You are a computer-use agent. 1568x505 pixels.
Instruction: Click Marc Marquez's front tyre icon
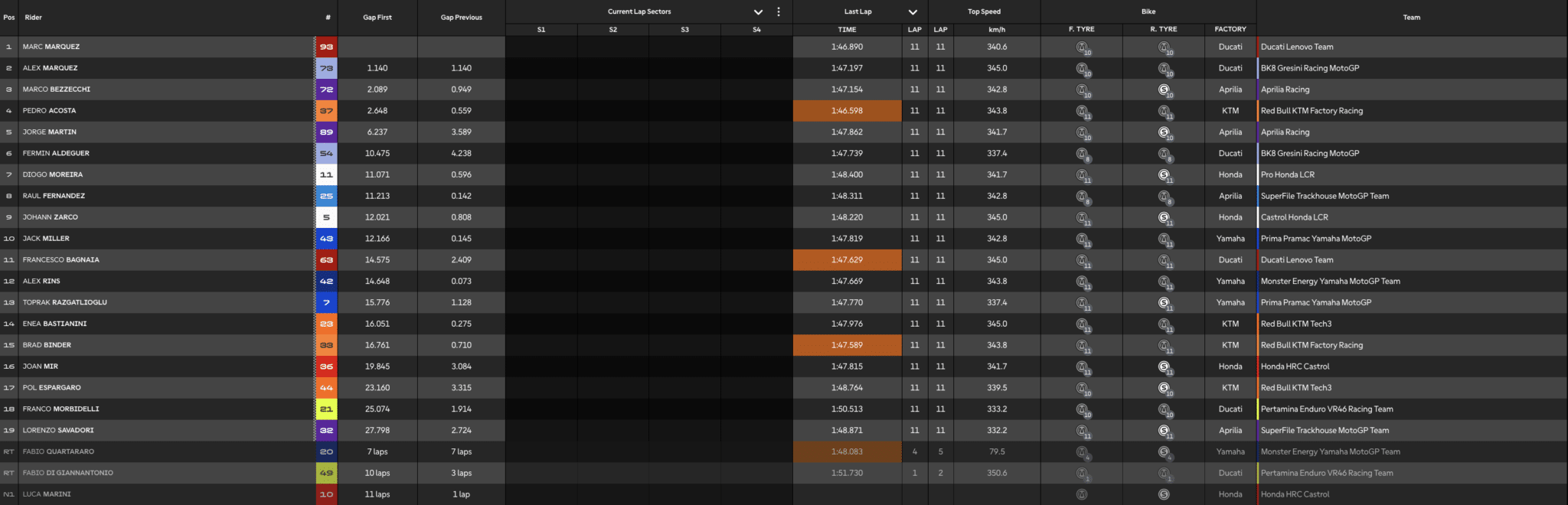[1082, 47]
